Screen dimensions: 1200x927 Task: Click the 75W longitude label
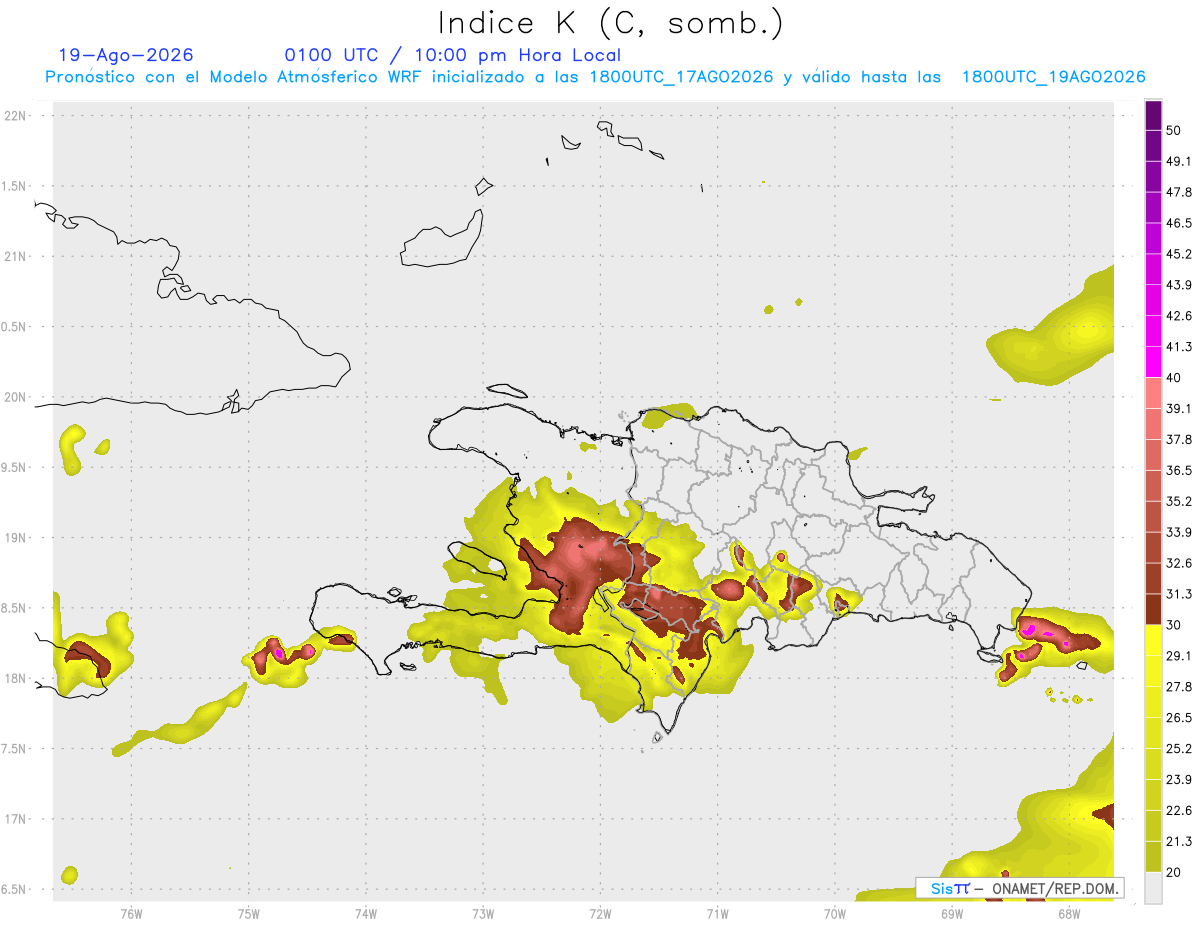pos(248,913)
